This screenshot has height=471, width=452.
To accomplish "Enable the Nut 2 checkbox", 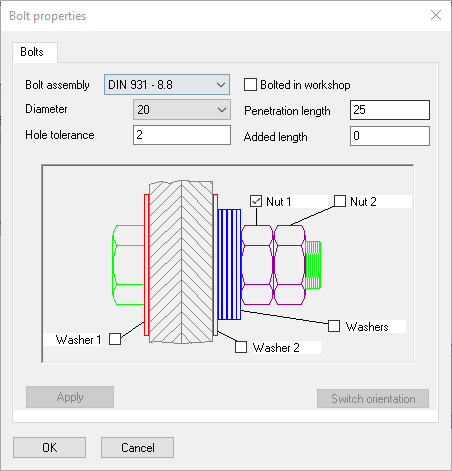I will coord(340,201).
